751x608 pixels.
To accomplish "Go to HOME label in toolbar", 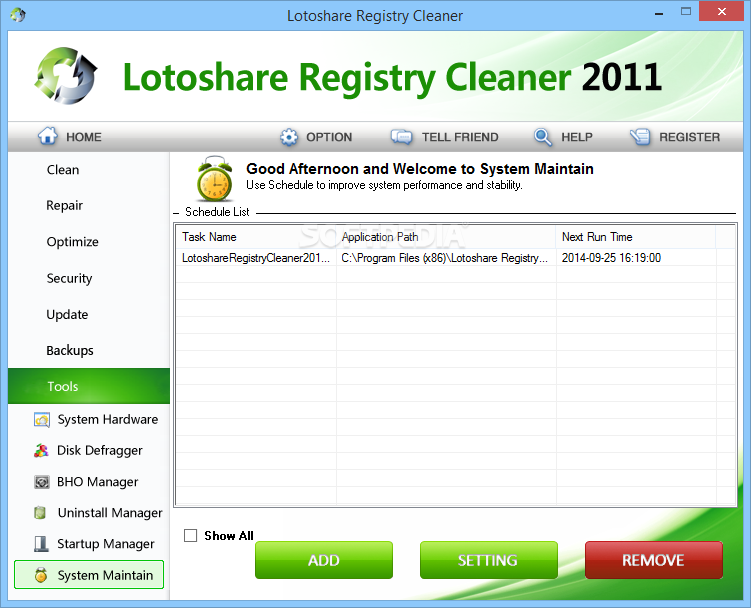I will point(84,137).
